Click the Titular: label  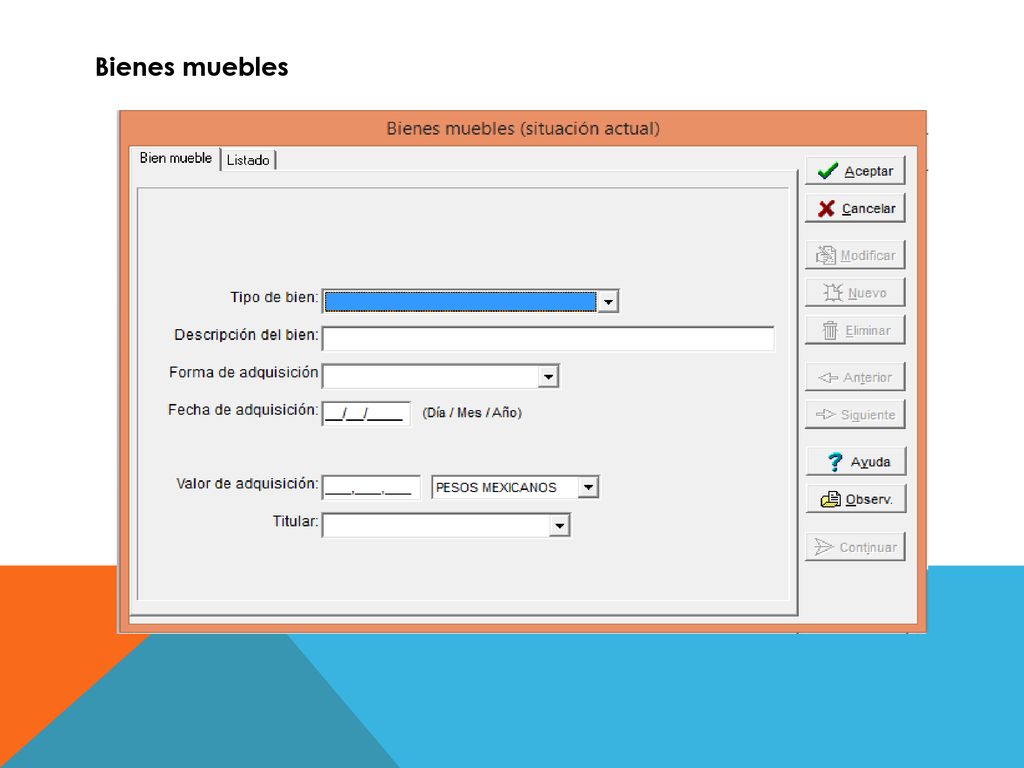coord(296,521)
